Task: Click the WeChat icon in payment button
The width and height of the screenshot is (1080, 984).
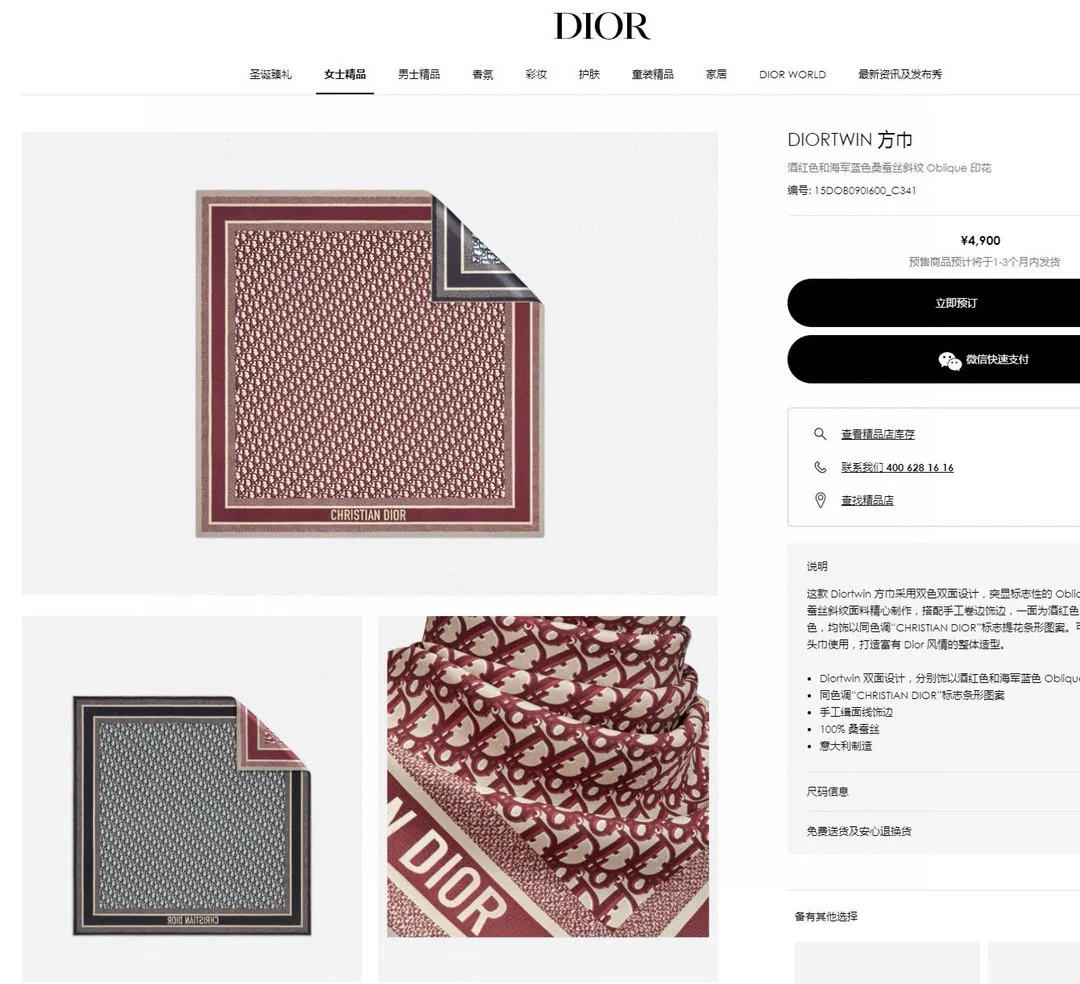Action: tap(949, 360)
